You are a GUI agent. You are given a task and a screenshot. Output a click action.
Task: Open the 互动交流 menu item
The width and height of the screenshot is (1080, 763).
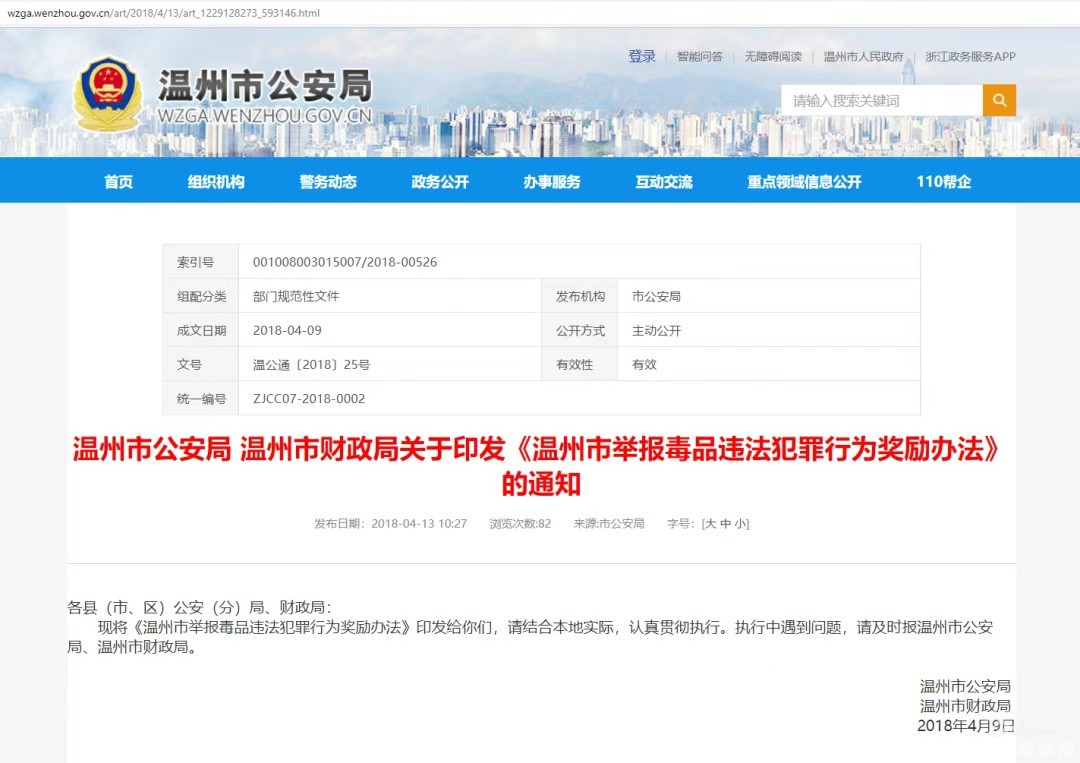664,182
